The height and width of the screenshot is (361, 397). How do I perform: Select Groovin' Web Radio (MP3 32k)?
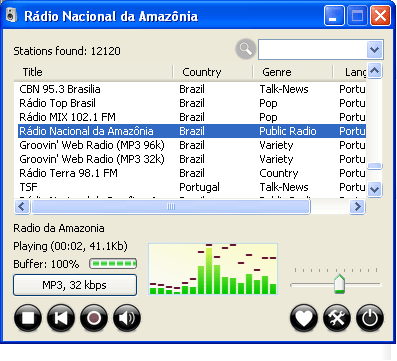coord(192,159)
